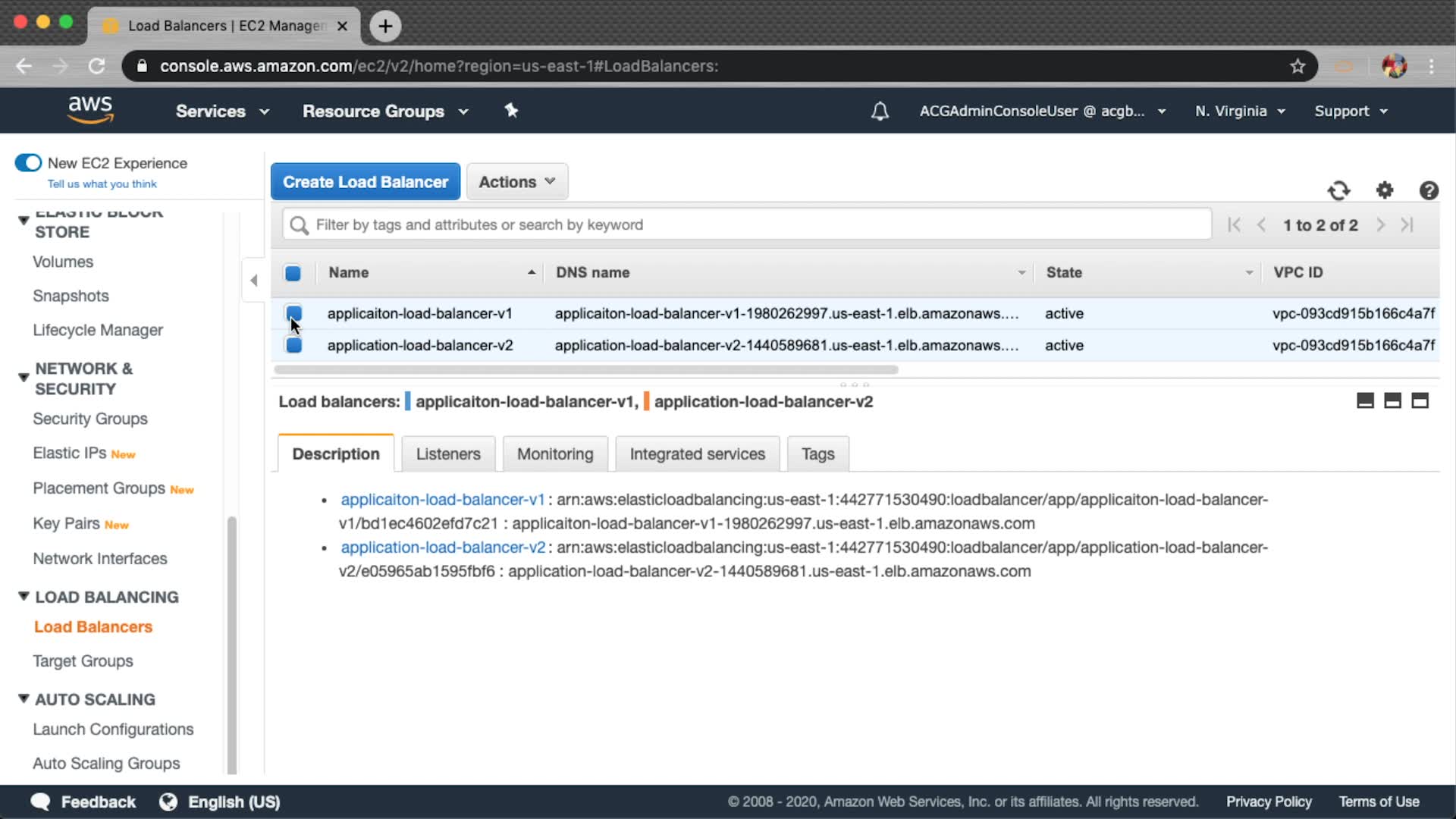Collapse the sidebar with arrow handle
1456x819 pixels.
(254, 281)
